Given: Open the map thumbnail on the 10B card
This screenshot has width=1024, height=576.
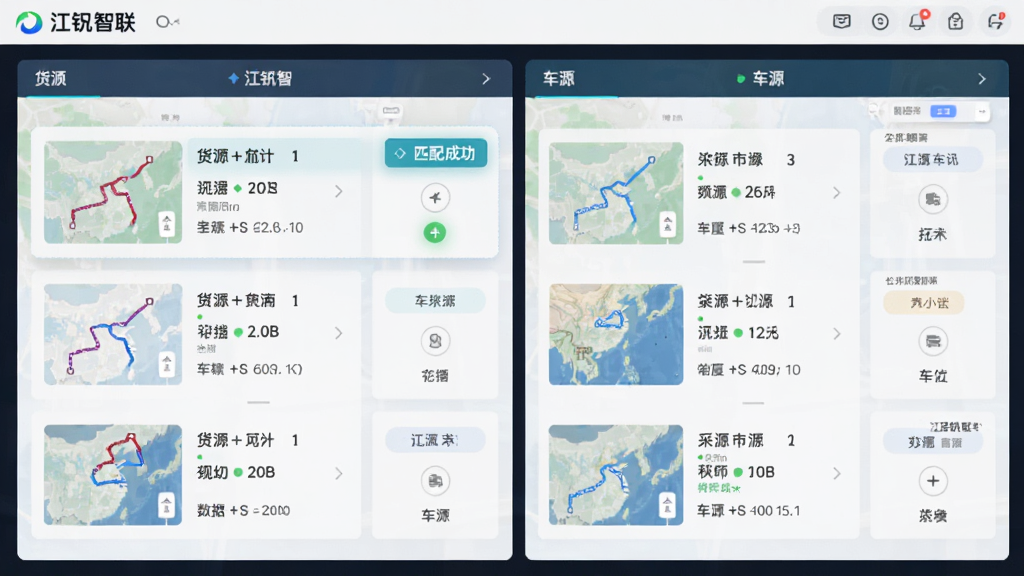Looking at the screenshot, I should 616,475.
